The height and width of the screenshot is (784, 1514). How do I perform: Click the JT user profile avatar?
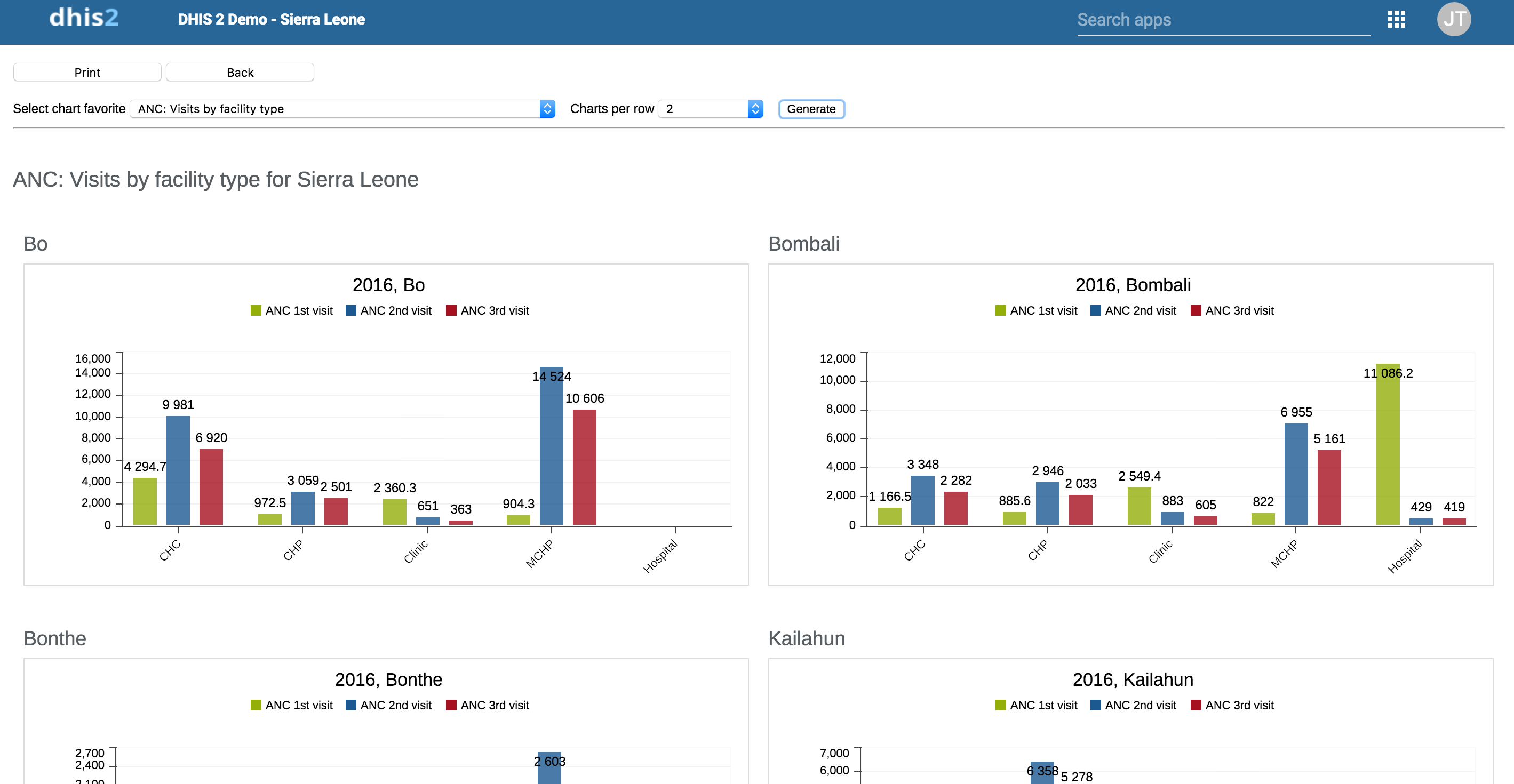click(x=1454, y=19)
